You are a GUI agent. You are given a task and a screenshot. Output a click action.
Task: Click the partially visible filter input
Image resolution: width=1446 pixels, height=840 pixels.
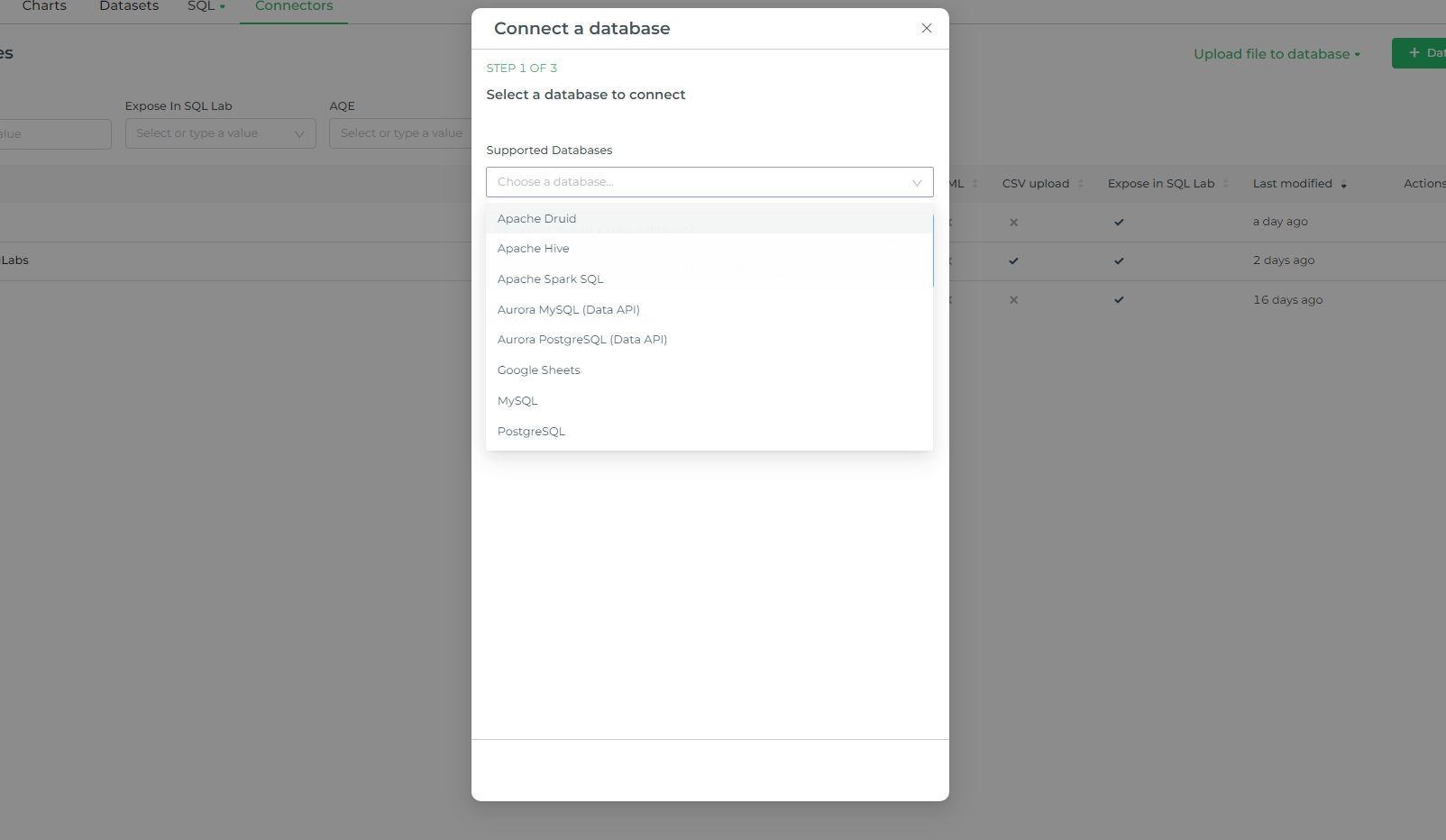(x=55, y=134)
